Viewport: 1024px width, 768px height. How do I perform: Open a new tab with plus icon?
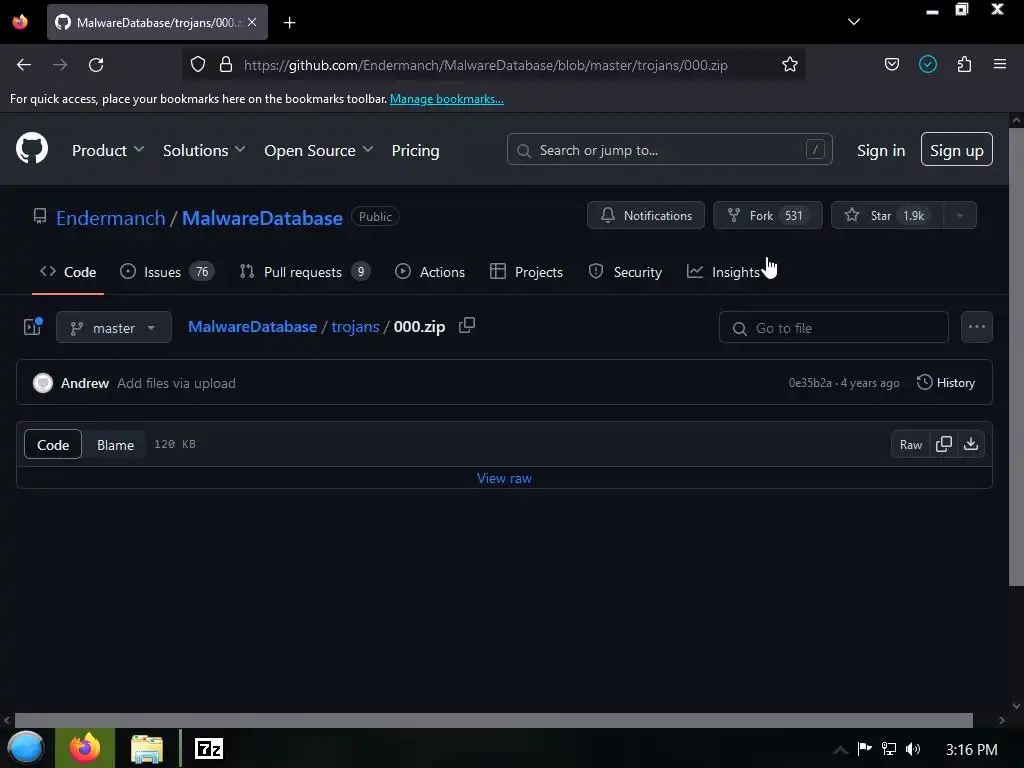289,23
